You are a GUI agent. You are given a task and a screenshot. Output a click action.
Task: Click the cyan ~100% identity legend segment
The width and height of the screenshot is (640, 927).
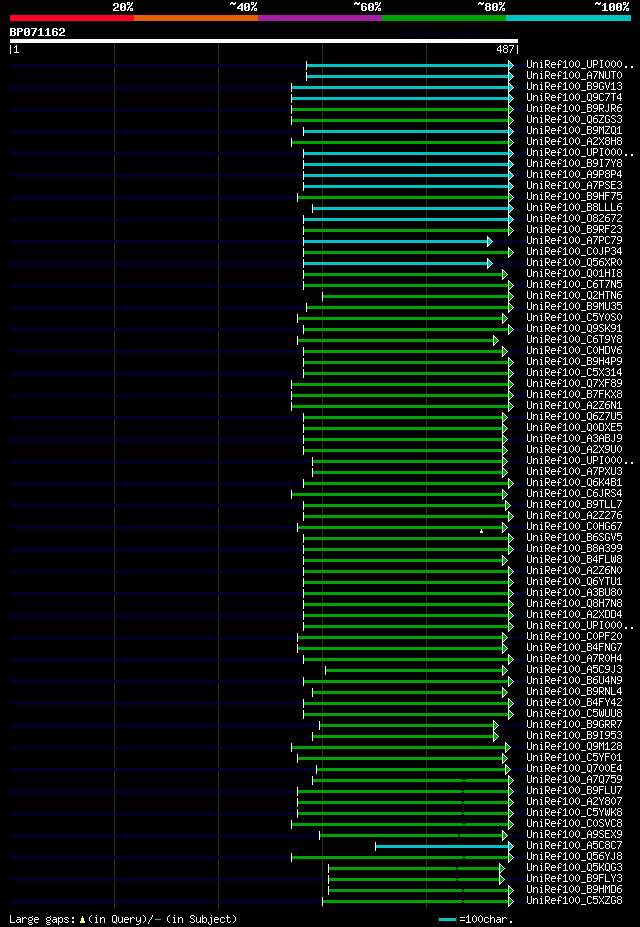click(568, 18)
